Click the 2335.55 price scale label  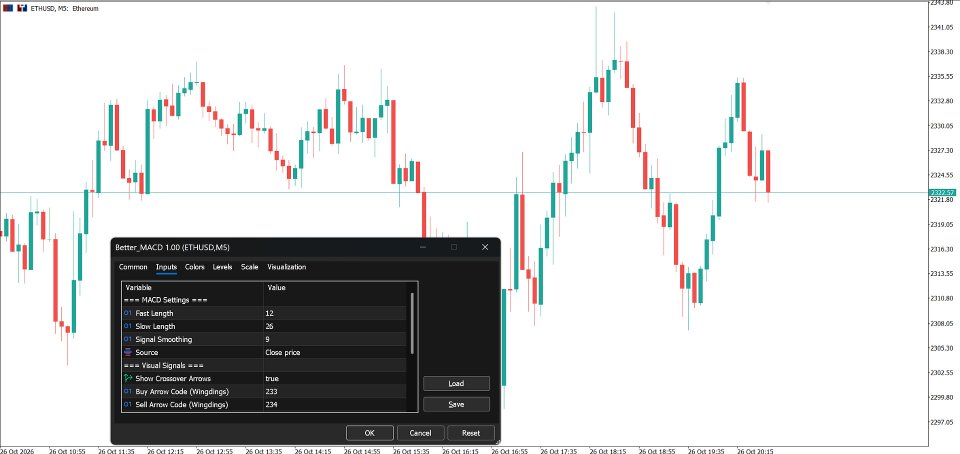coord(942,76)
